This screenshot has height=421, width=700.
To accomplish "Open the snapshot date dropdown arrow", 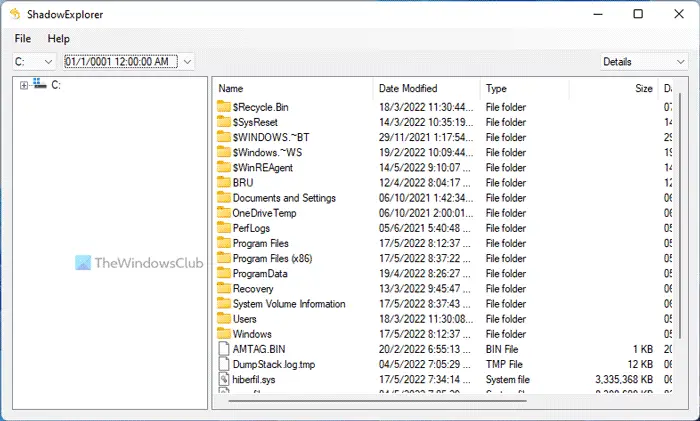I will tap(188, 62).
